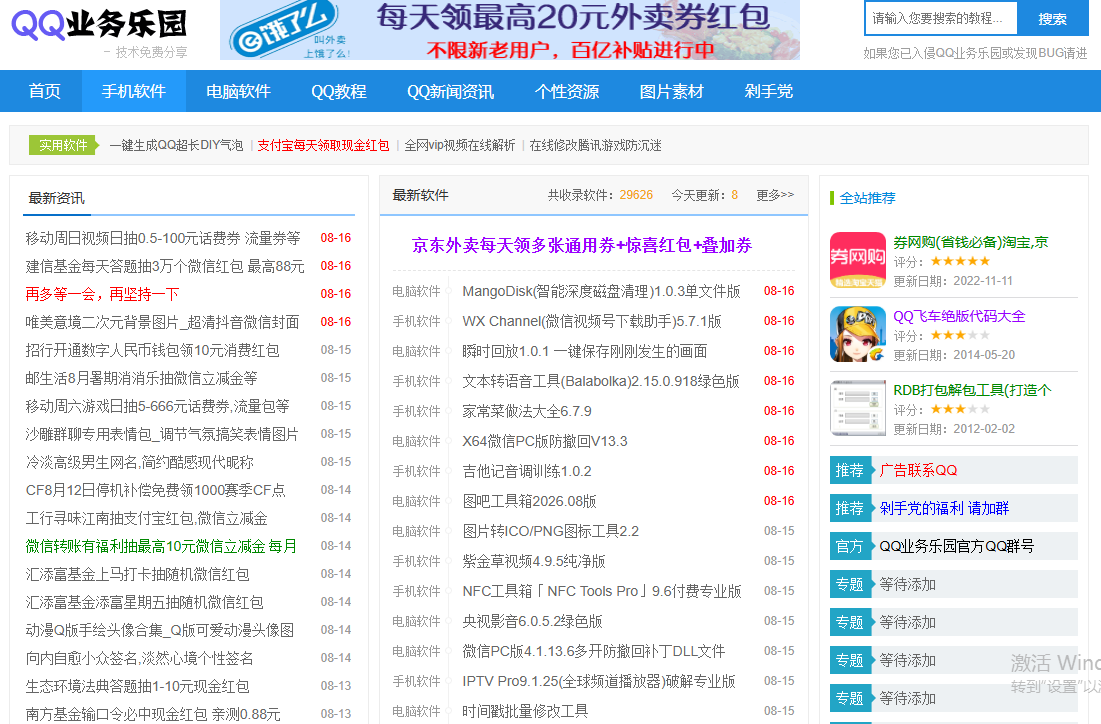Open the 个性资源 navigation tab

coord(567,91)
